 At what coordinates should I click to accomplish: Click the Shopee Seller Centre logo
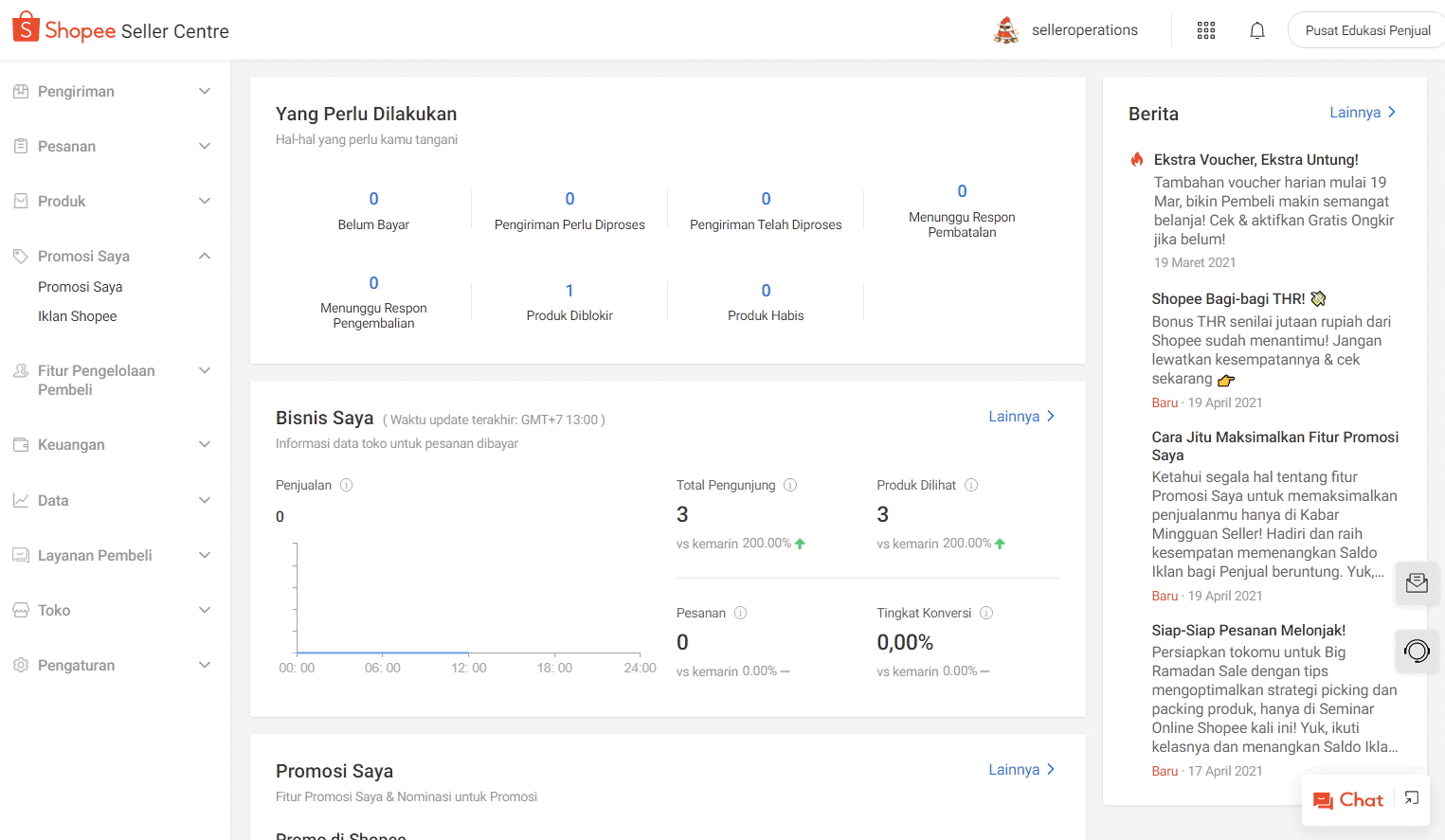tap(120, 30)
